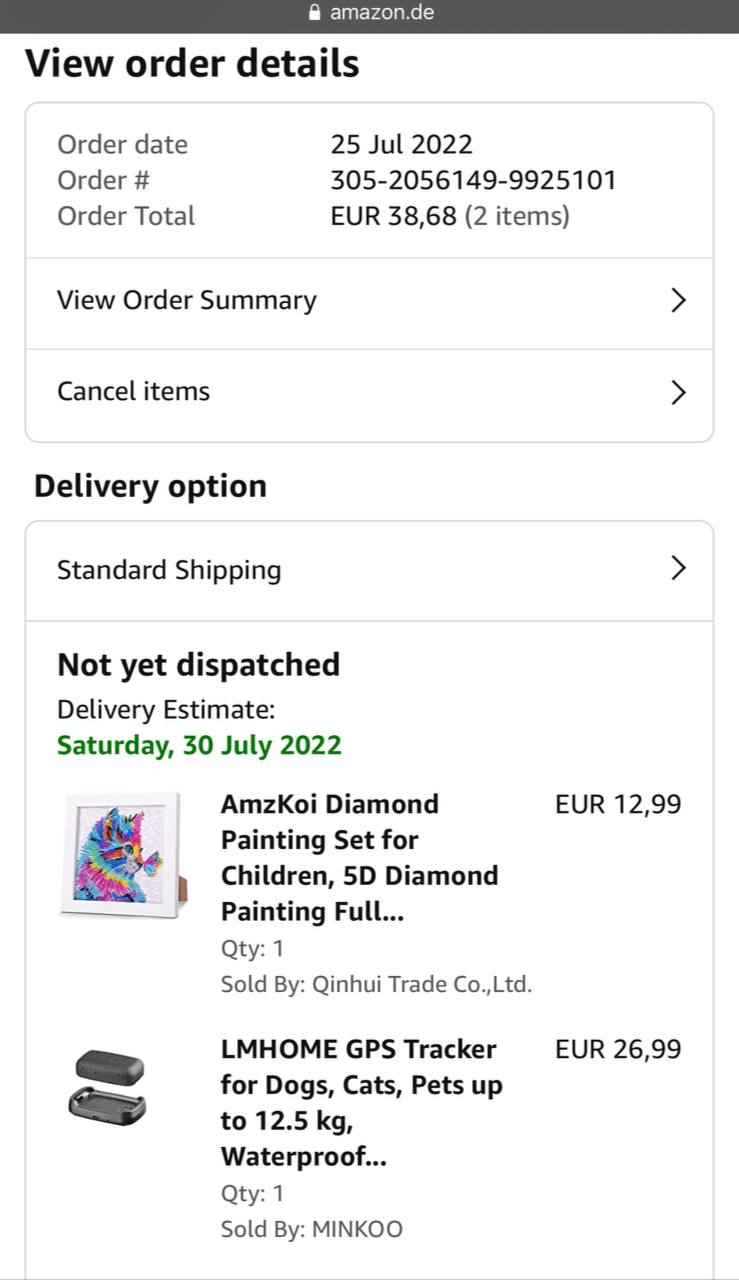This screenshot has width=739, height=1280.
Task: Select the Cancel items label
Action: pyautogui.click(x=133, y=391)
